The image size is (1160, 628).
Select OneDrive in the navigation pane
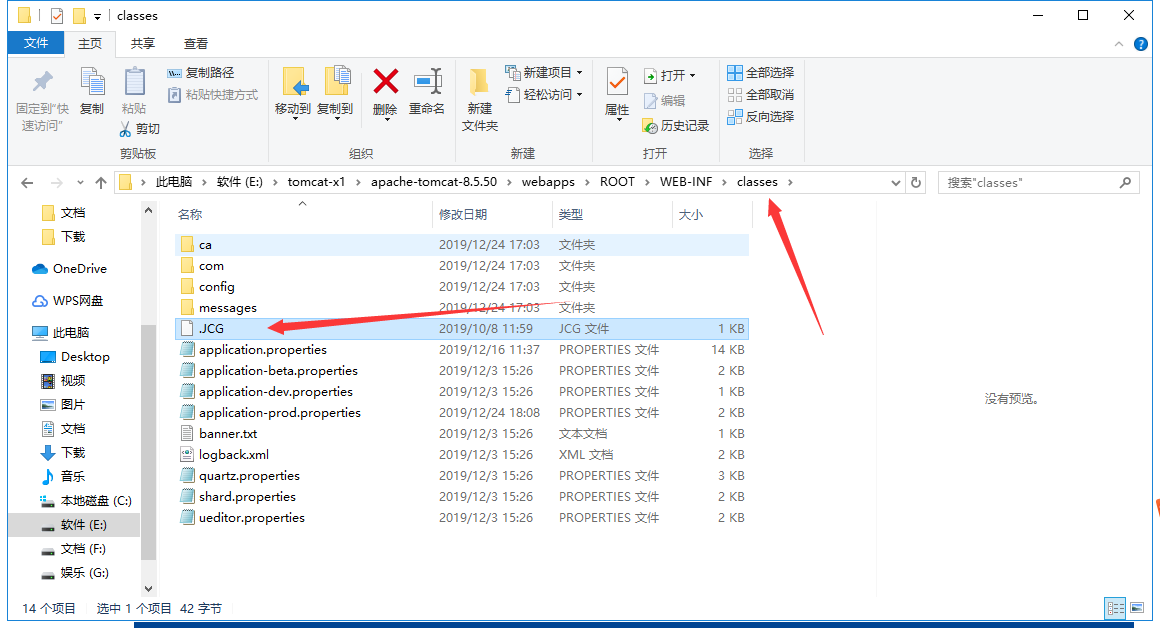pyautogui.click(x=70, y=269)
